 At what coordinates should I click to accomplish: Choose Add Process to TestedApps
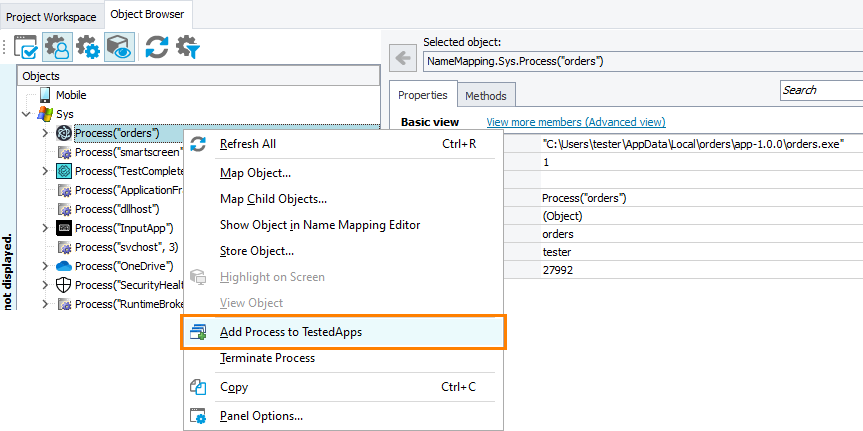[x=290, y=331]
